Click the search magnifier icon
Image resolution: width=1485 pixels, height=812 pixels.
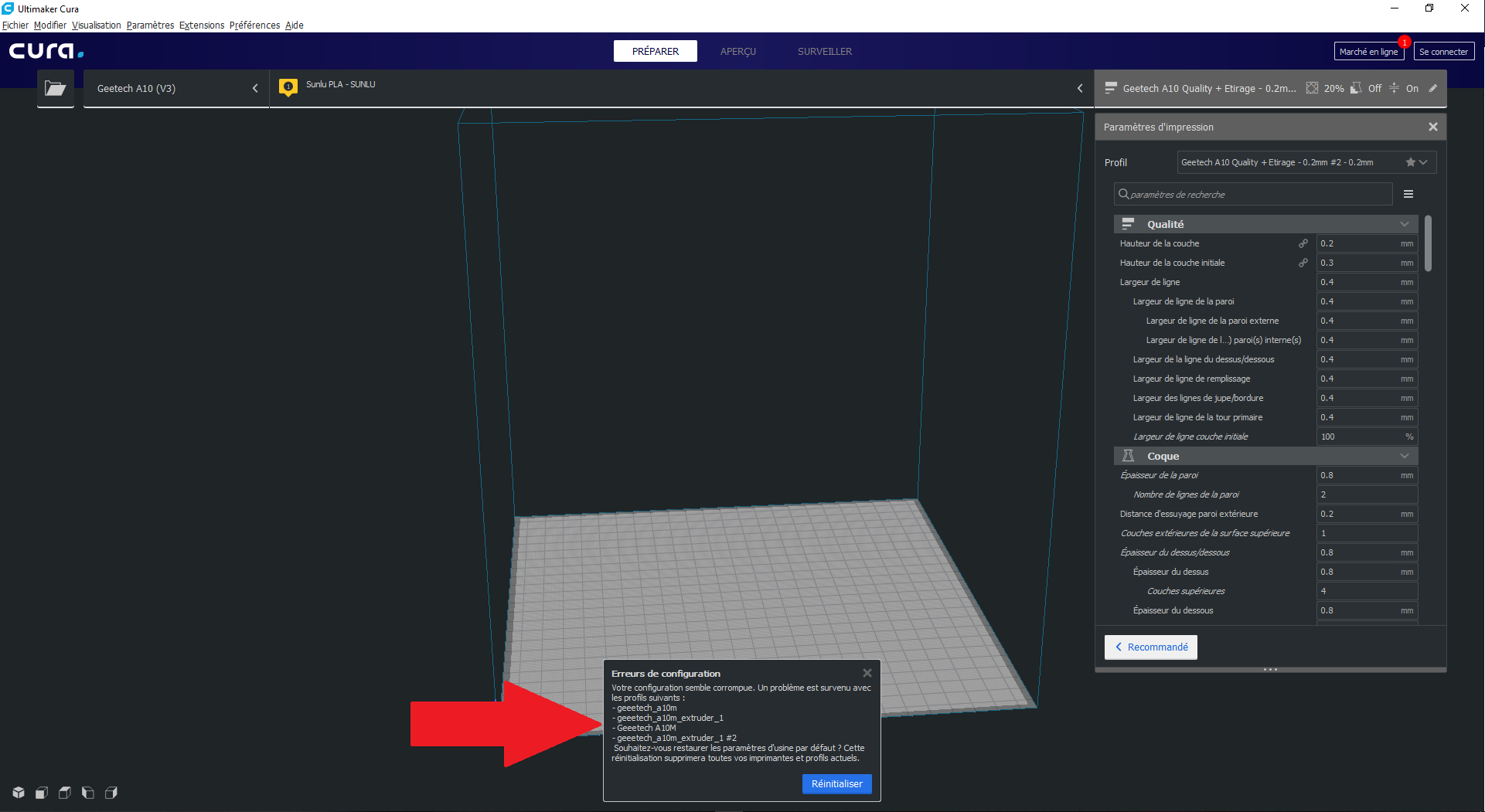(1123, 194)
